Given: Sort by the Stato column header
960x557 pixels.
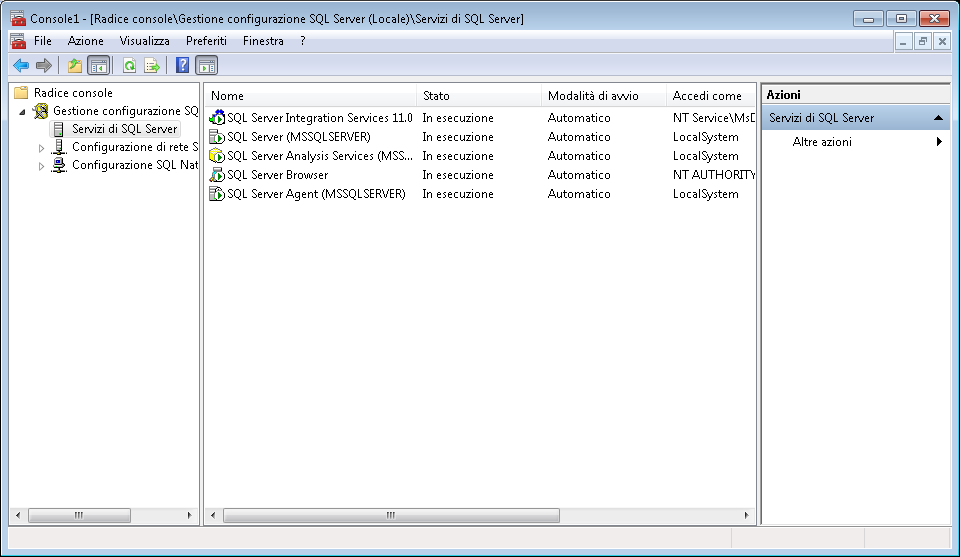Looking at the screenshot, I should tap(479, 95).
